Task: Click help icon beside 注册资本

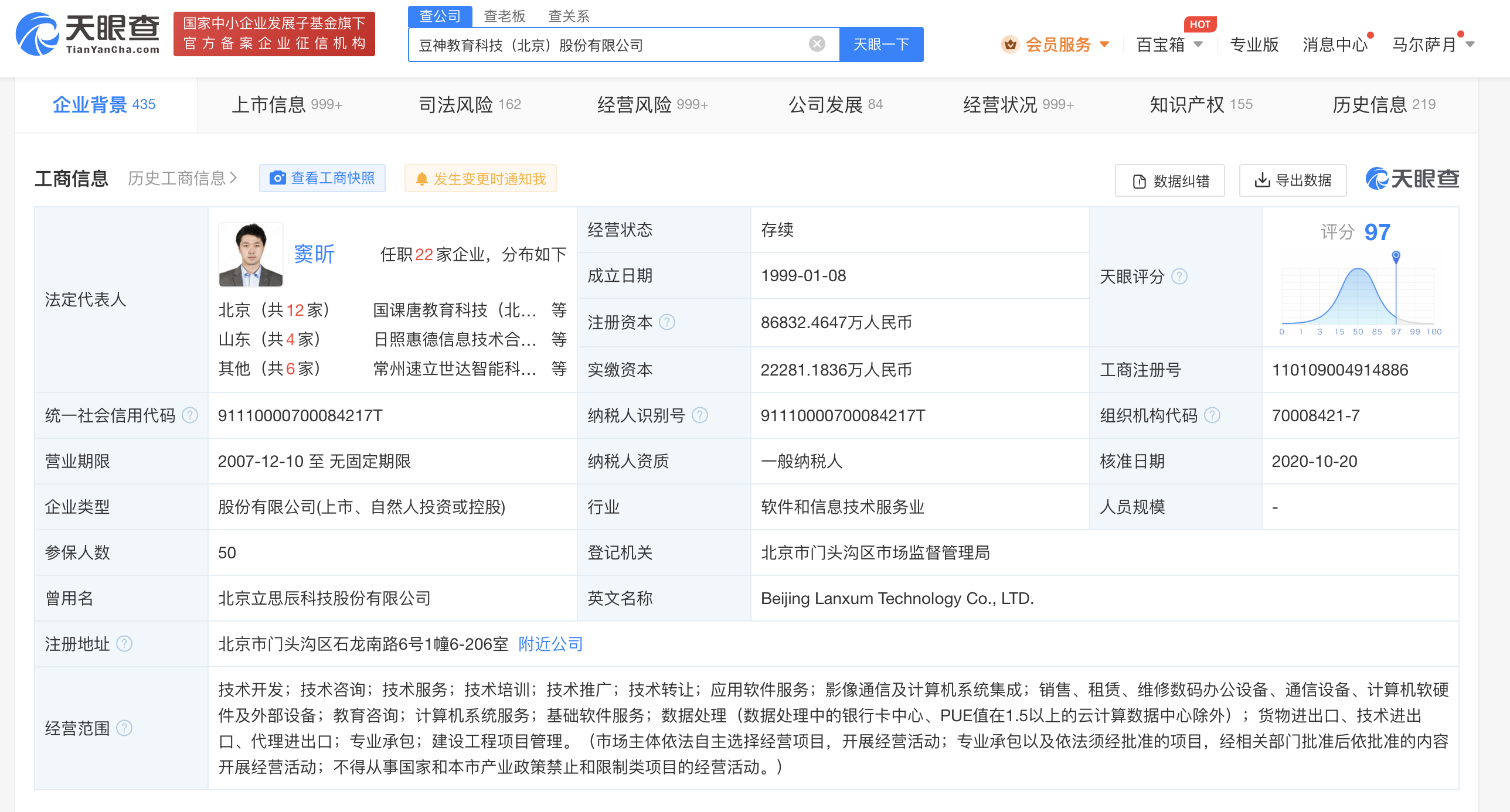Action: click(667, 322)
